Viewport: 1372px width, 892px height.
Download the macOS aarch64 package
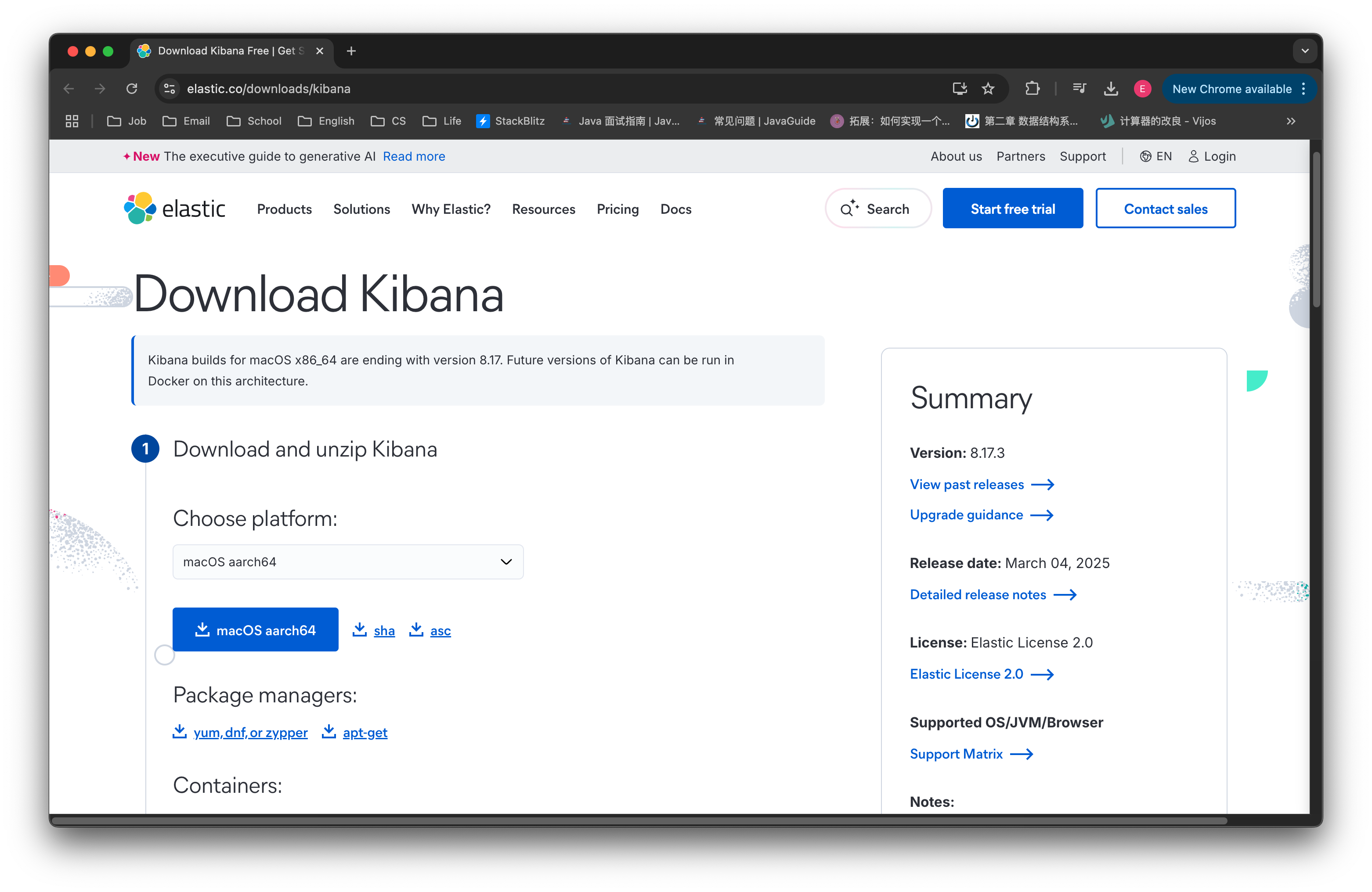255,630
